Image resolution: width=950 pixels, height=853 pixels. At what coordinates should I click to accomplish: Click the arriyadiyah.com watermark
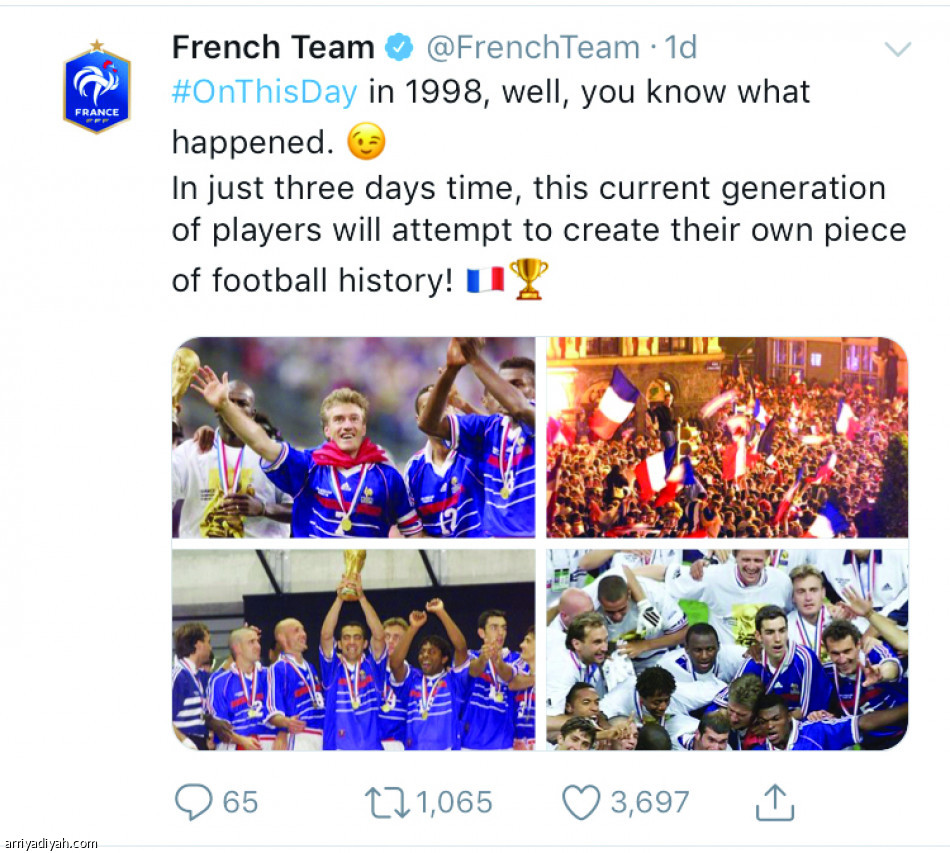point(50,844)
